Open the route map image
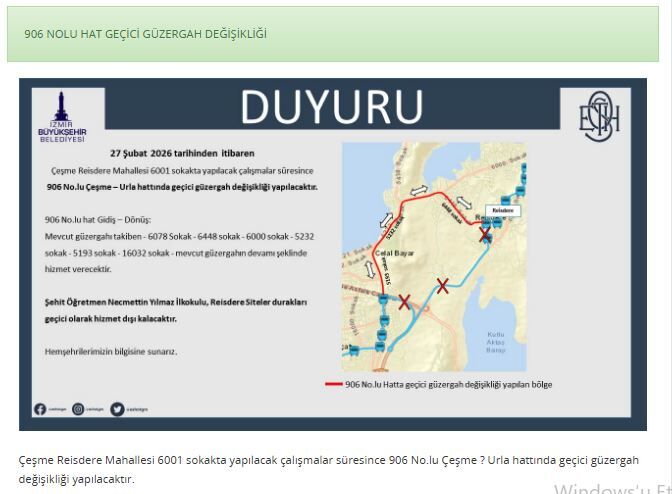This screenshot has width=672, height=494. 434,257
